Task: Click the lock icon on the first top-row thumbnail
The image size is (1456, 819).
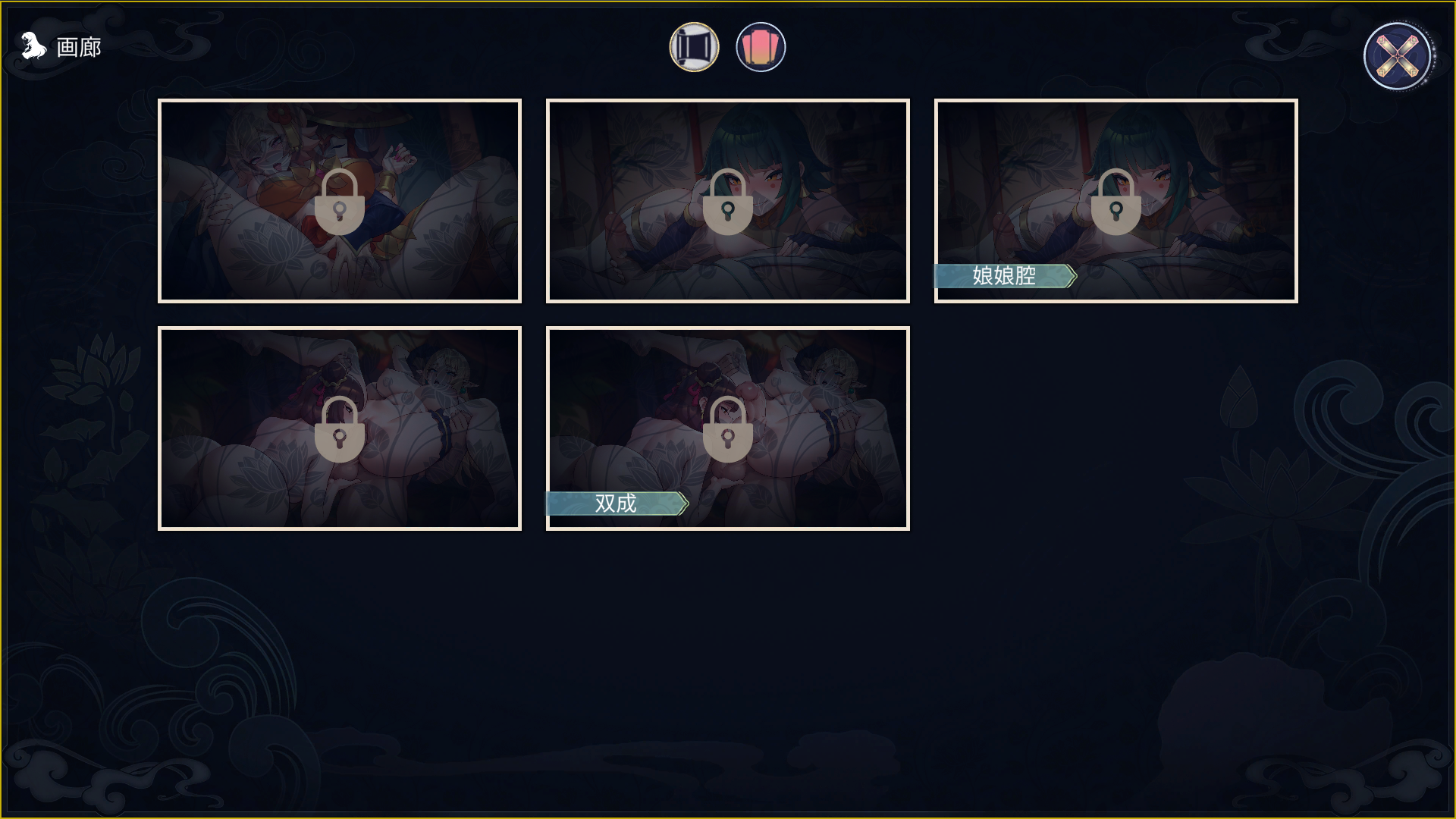Action: 339,202
